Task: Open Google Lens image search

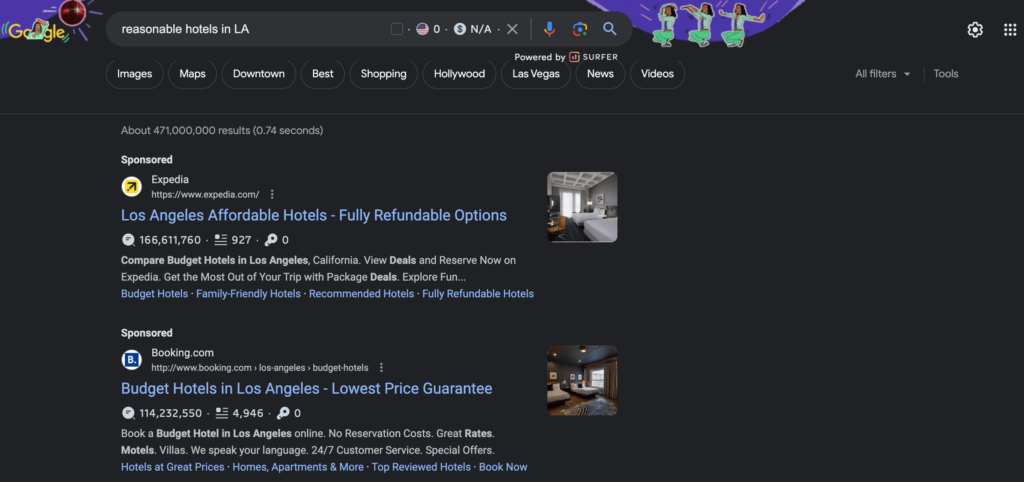Action: point(580,29)
